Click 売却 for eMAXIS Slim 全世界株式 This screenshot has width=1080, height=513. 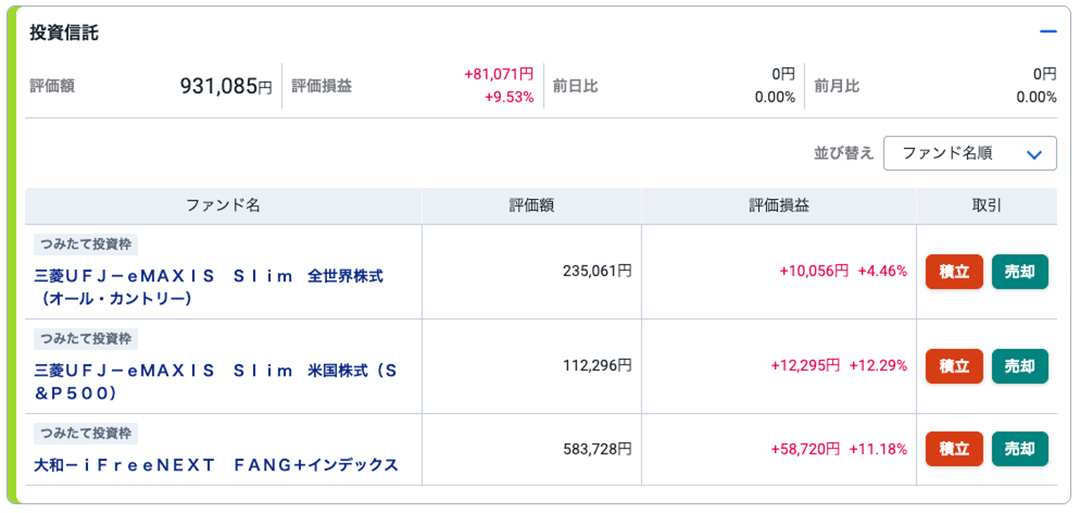(1019, 271)
